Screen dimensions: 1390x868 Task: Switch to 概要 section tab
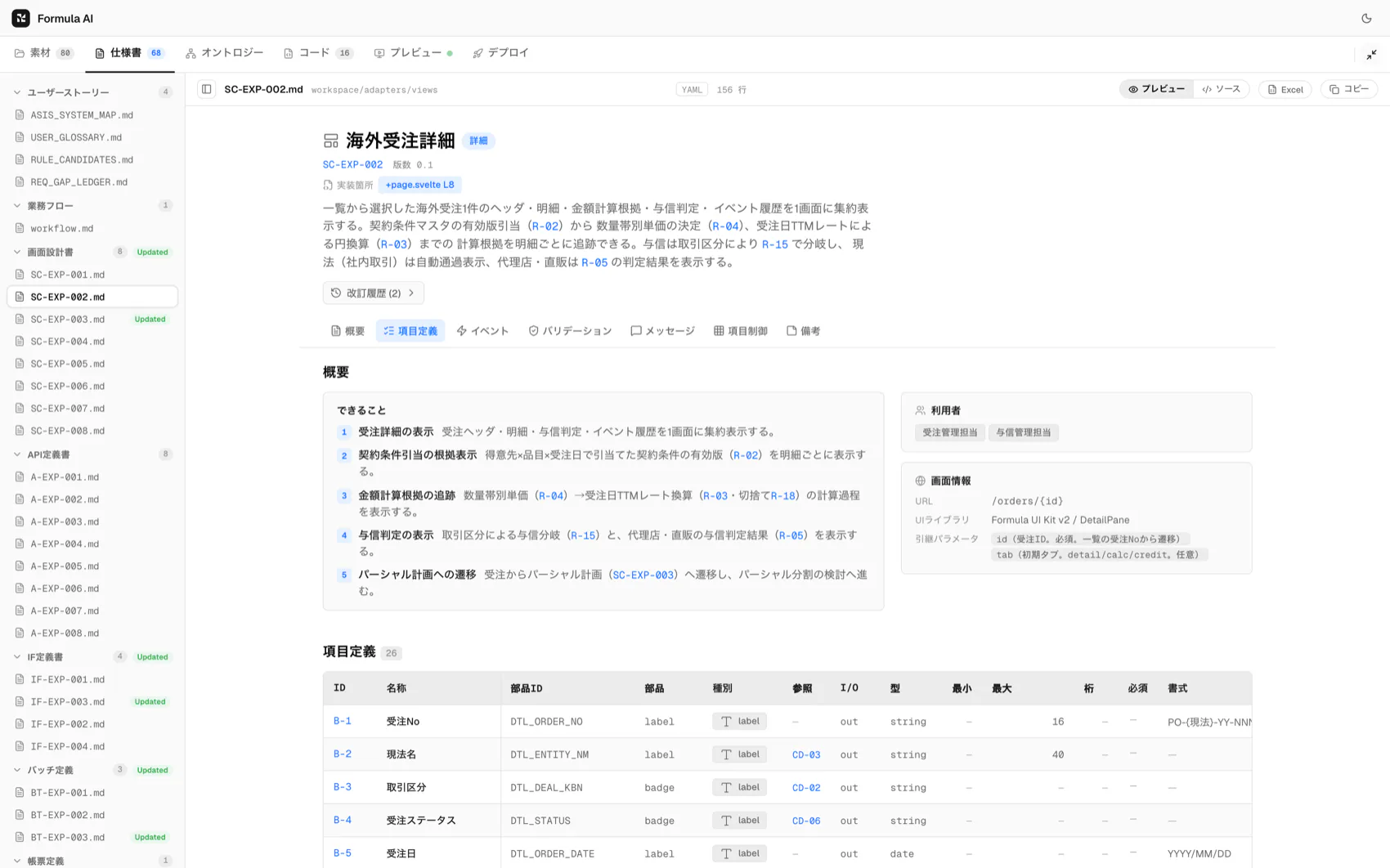click(x=347, y=331)
